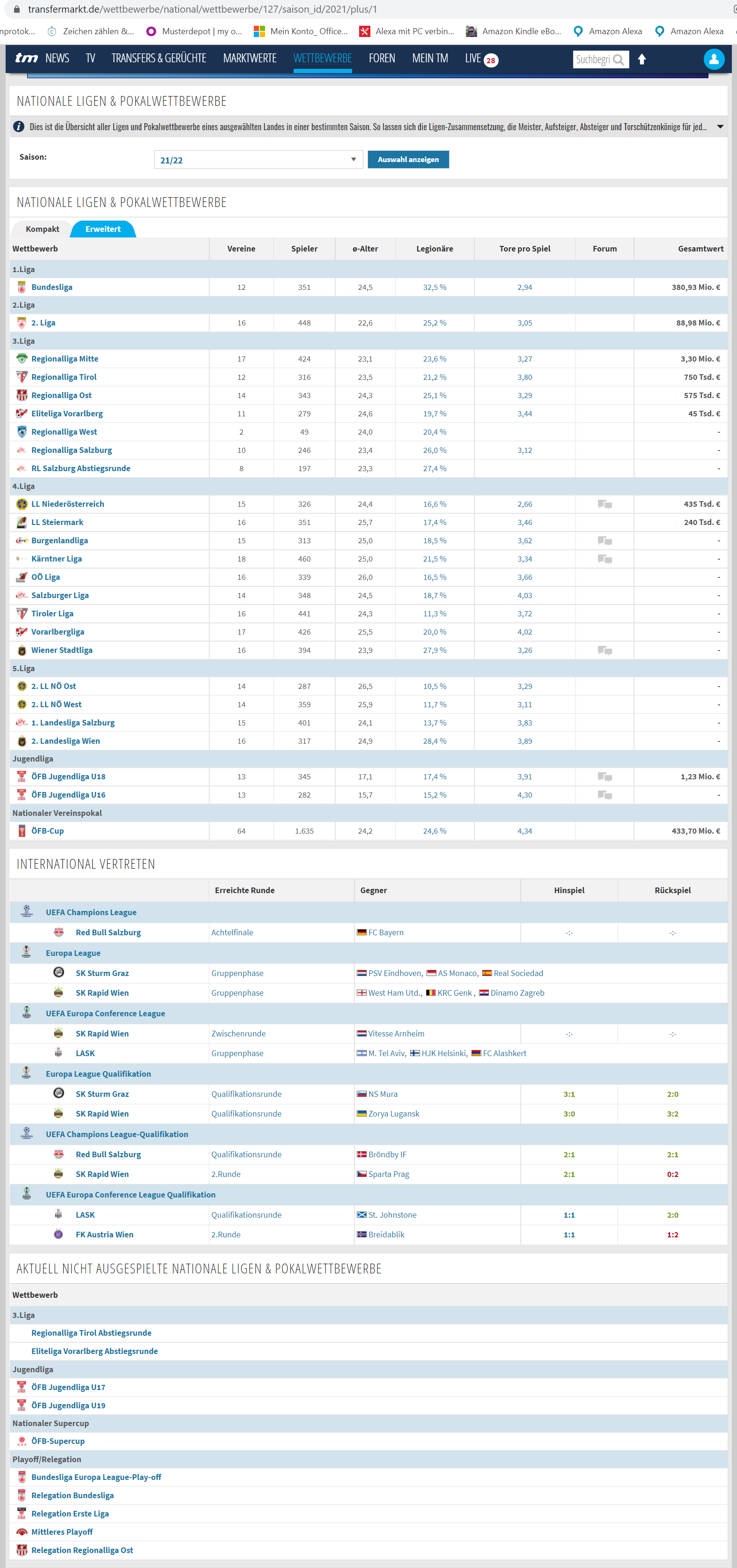Click the Regionalliga Ost logo
This screenshot has width=737, height=1568.
tap(21, 395)
